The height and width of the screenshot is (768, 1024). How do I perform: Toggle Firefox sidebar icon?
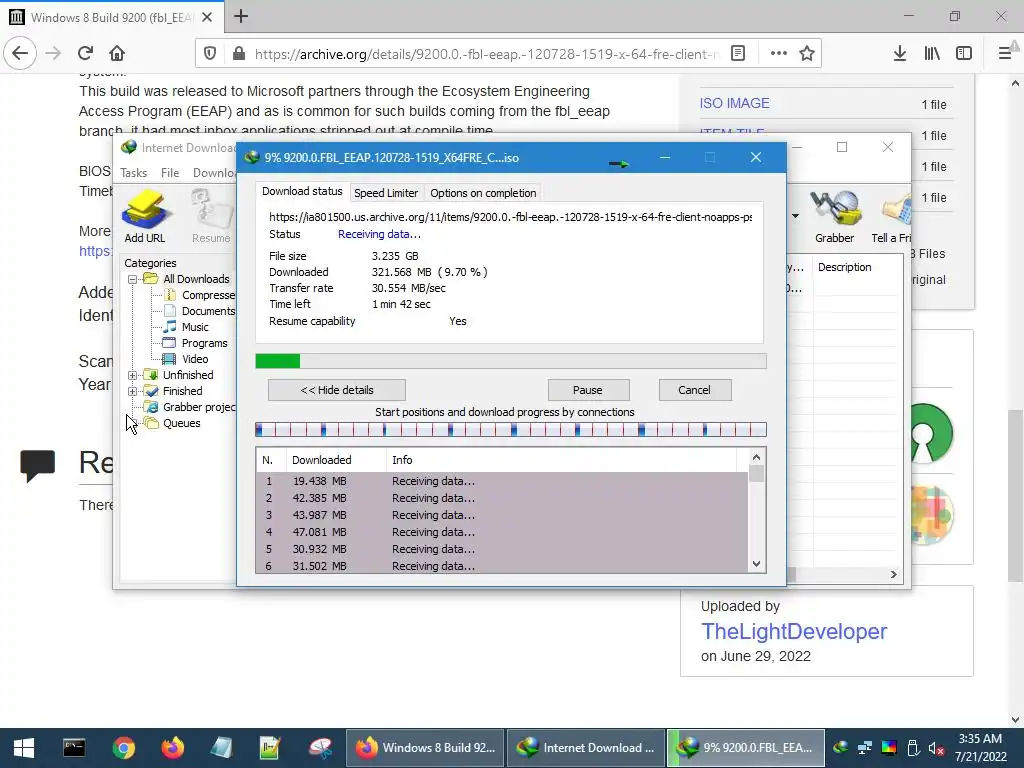[964, 54]
